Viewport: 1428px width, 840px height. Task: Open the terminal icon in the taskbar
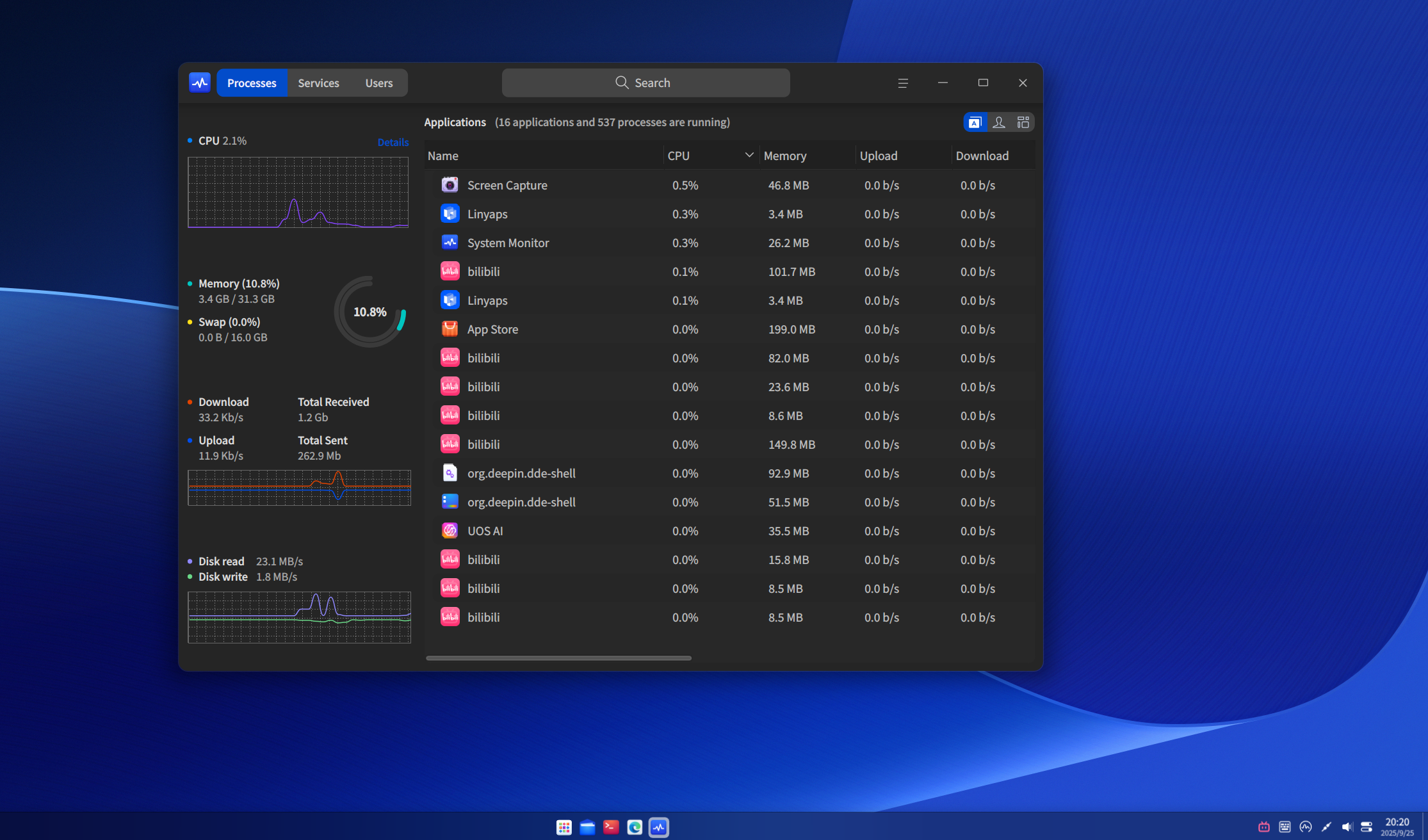611,827
